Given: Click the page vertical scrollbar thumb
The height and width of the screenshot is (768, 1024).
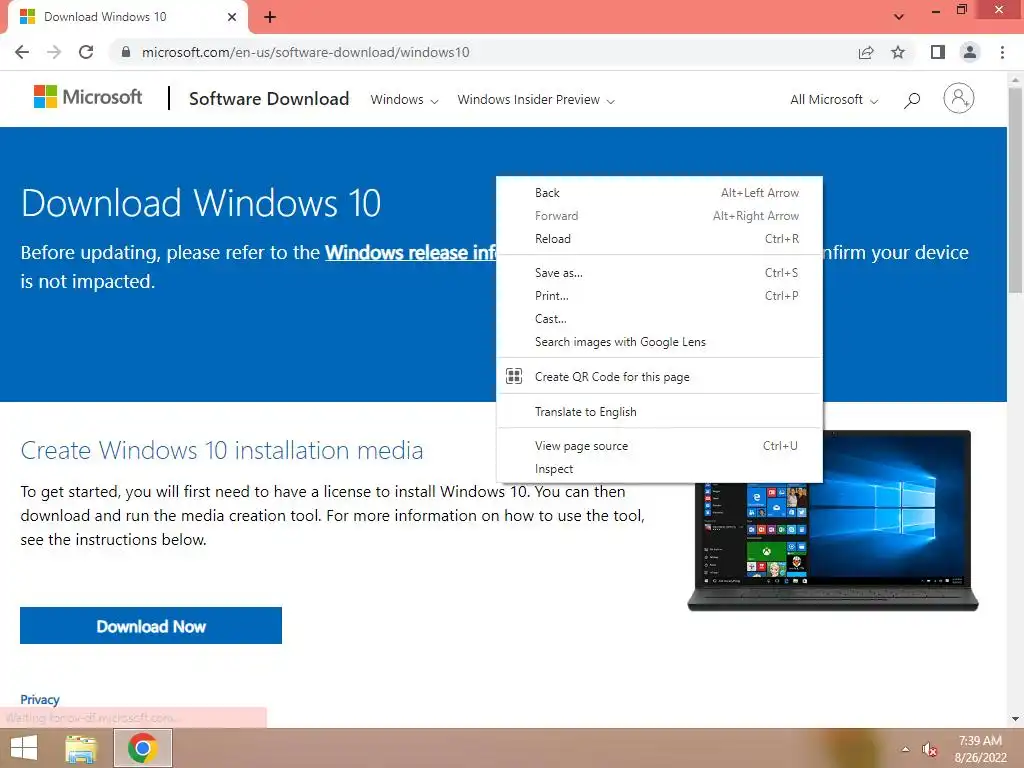Looking at the screenshot, I should coord(1015,189).
